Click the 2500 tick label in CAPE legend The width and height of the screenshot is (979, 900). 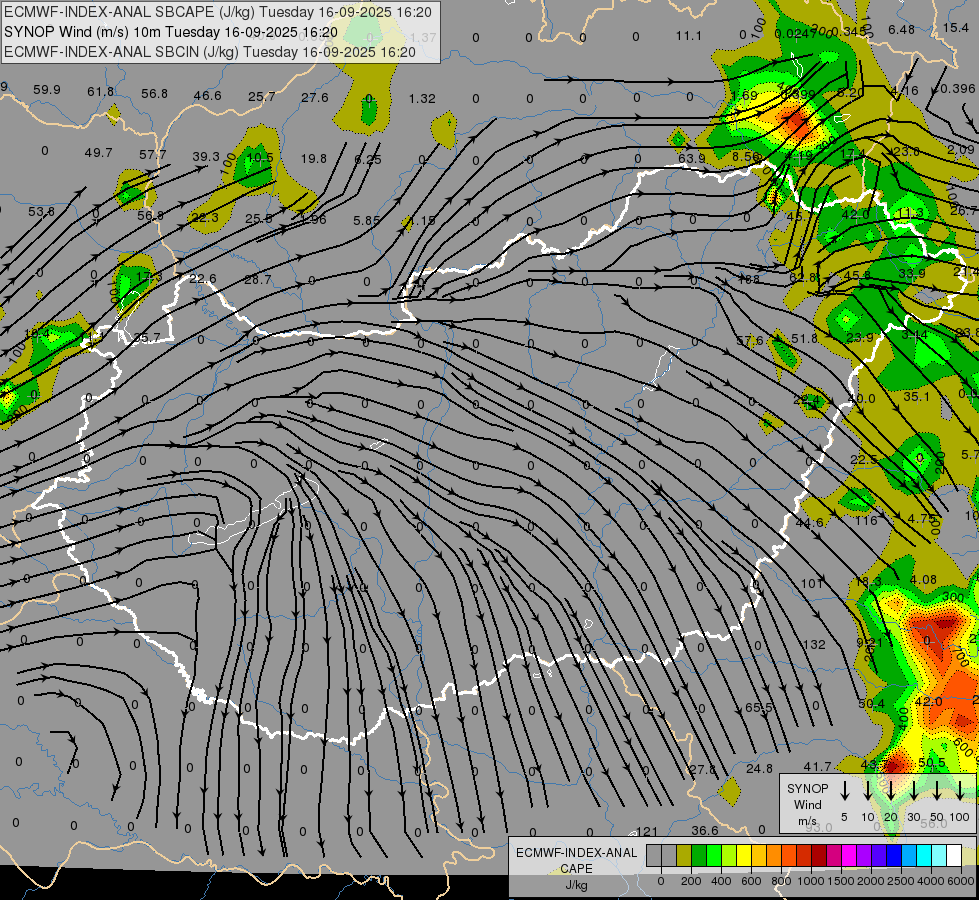coord(901,881)
